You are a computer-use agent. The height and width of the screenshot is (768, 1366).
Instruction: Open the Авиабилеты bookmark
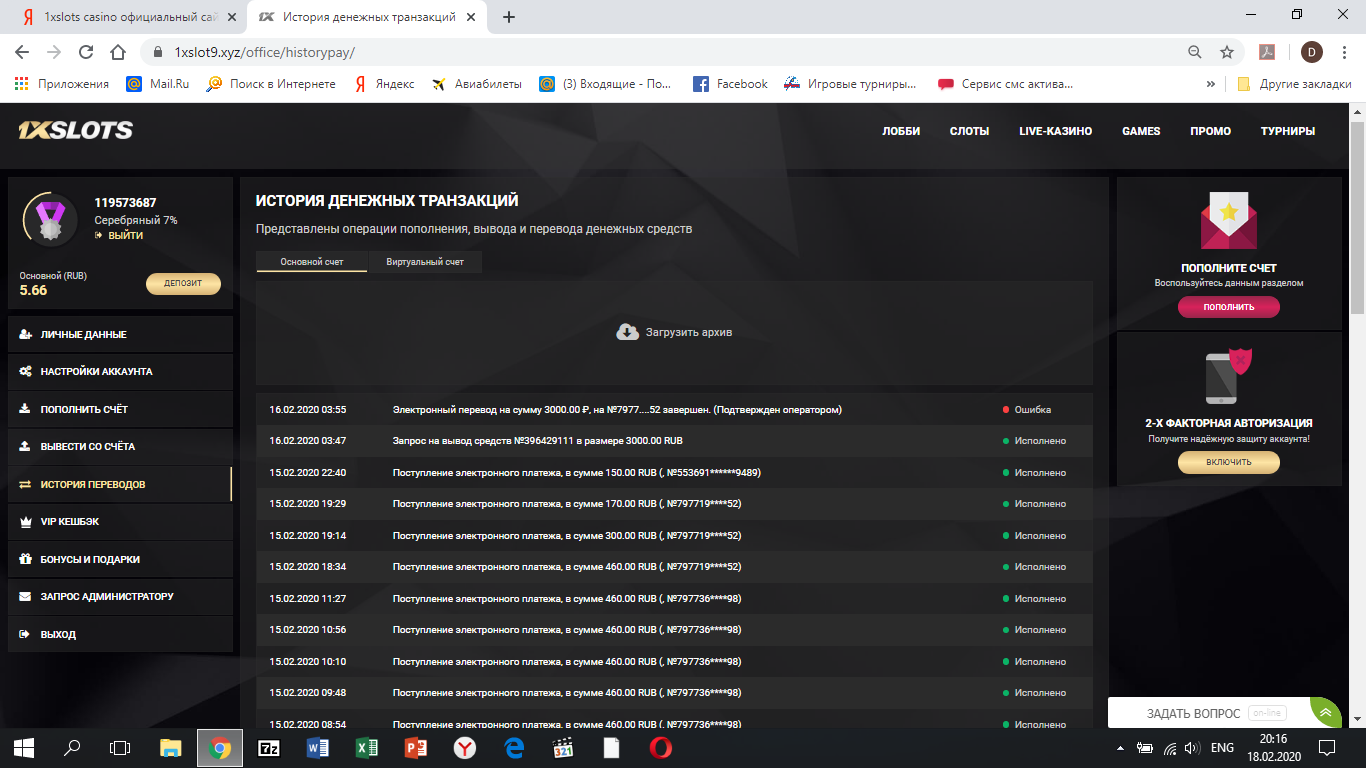click(x=477, y=84)
